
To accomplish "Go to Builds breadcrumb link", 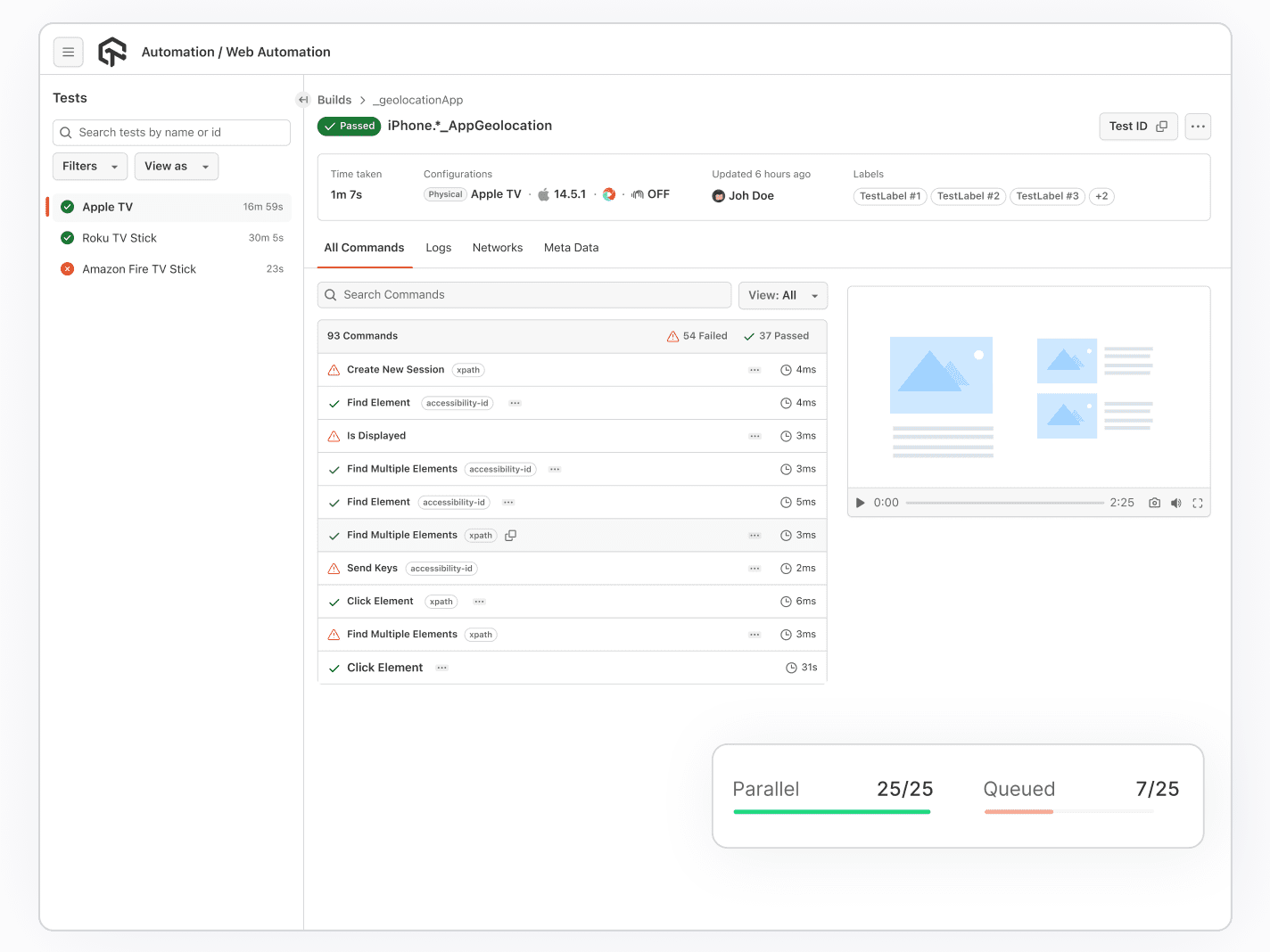I will pos(334,100).
